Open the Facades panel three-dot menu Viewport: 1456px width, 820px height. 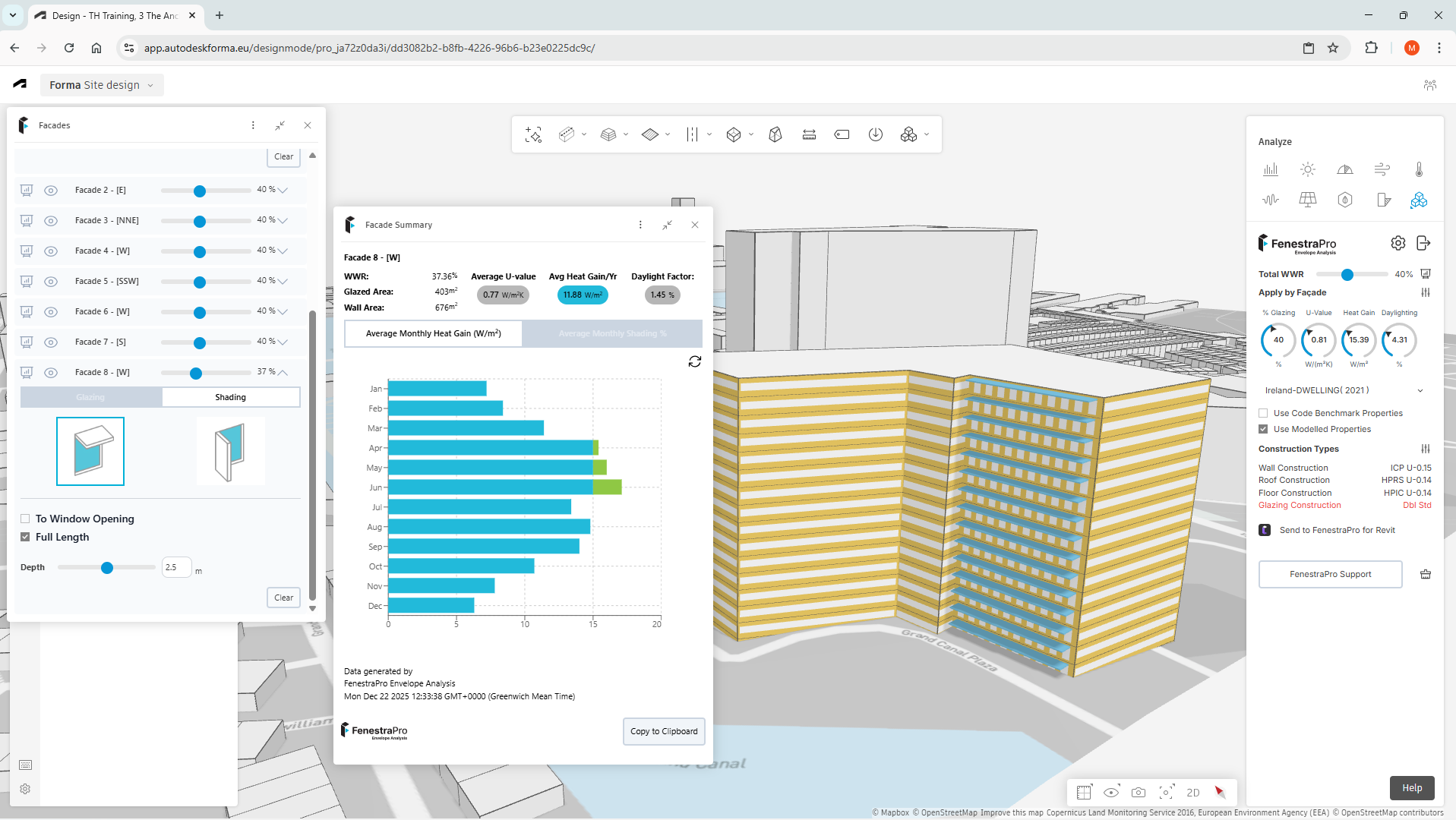point(253,125)
